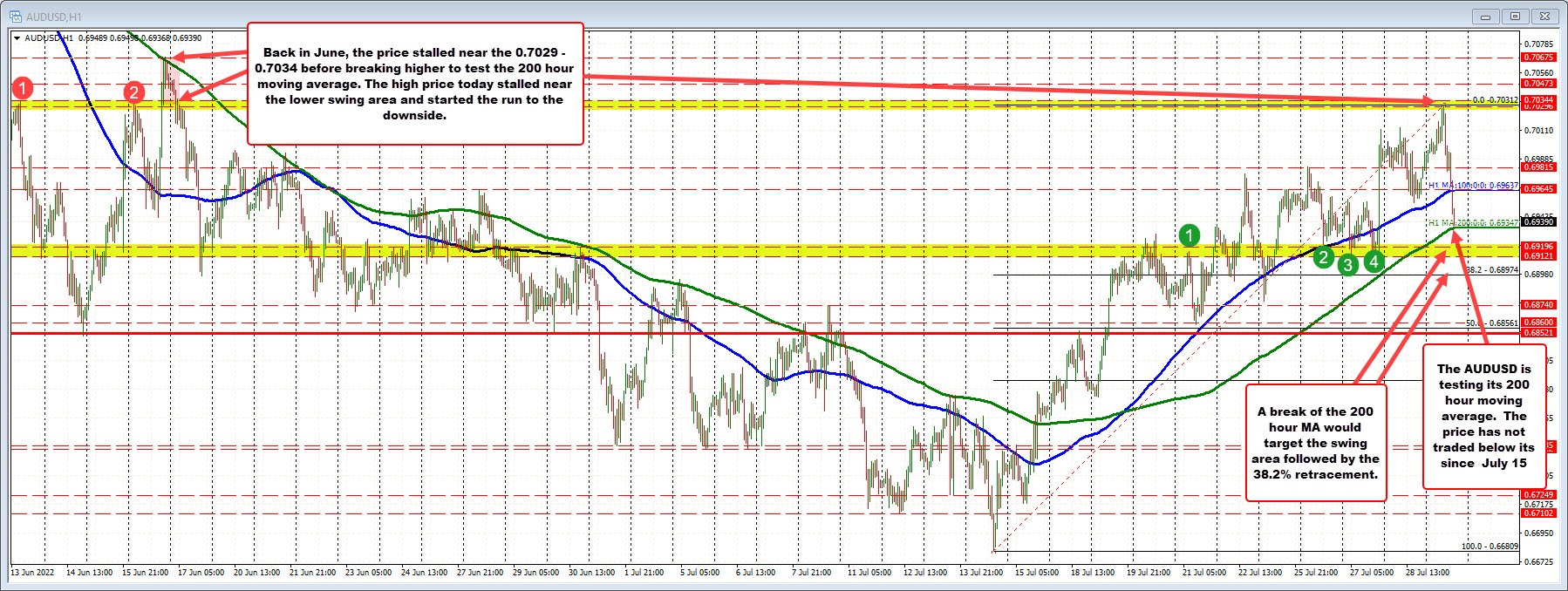The width and height of the screenshot is (1568, 591).
Task: Click the 13 Jun 2022 date label
Action: (x=32, y=573)
